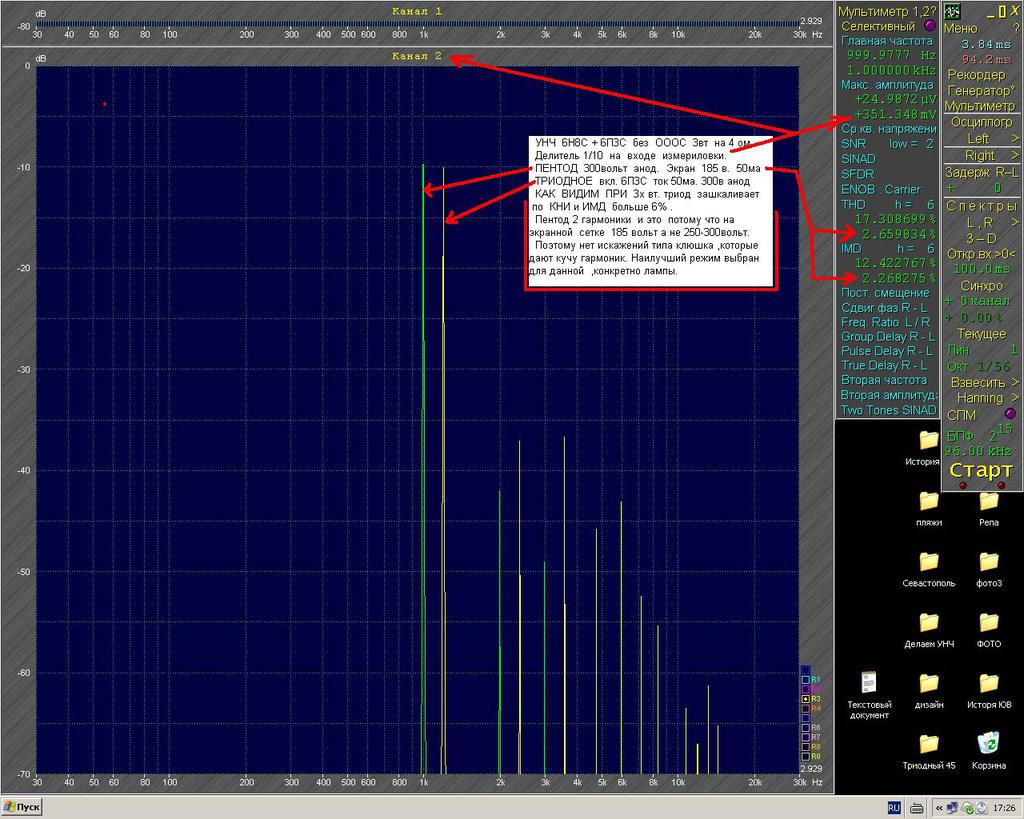1024x819 pixels.
Task: Click the R9 green trace color box
Action: (806, 756)
